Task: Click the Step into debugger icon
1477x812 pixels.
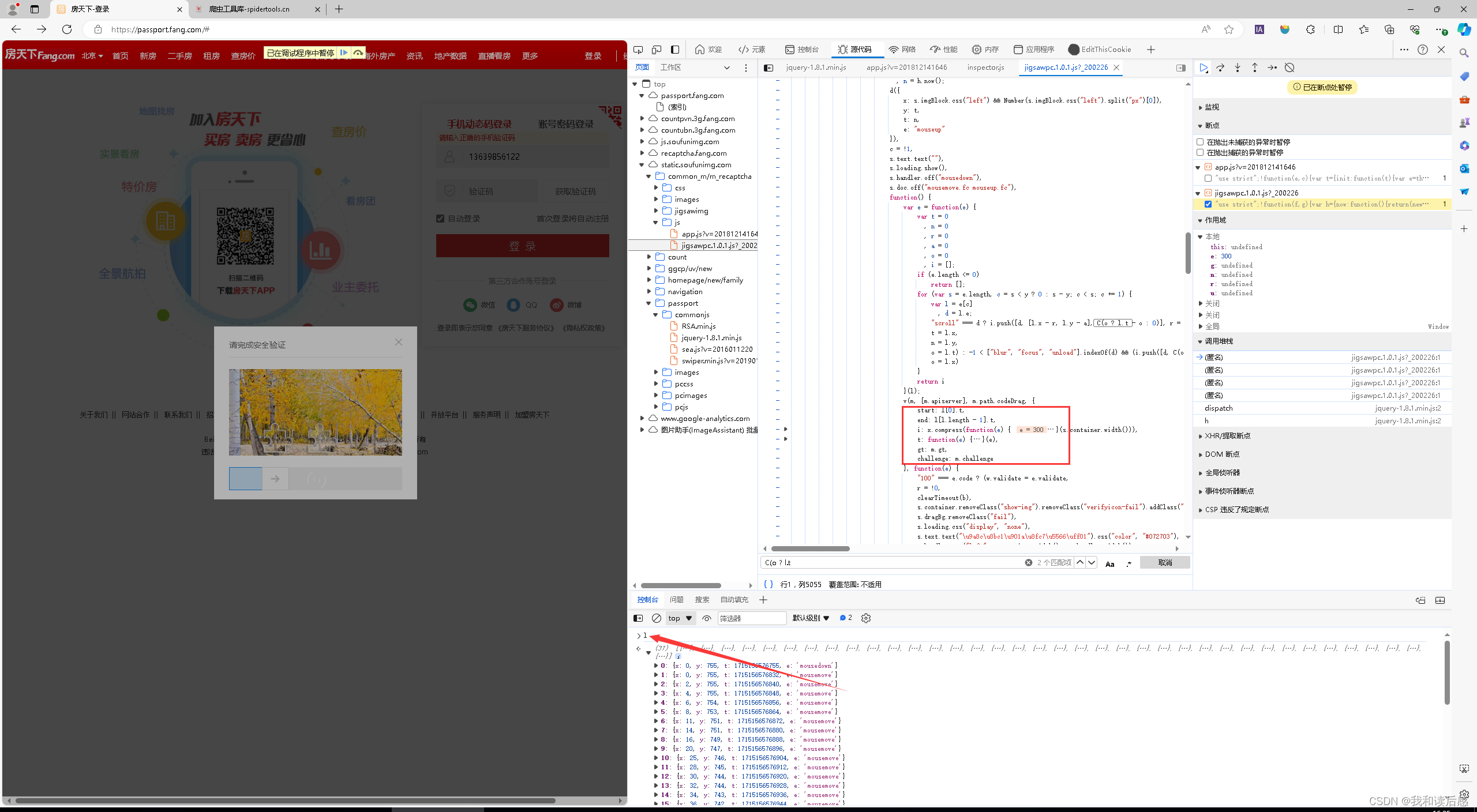Action: pos(1238,67)
